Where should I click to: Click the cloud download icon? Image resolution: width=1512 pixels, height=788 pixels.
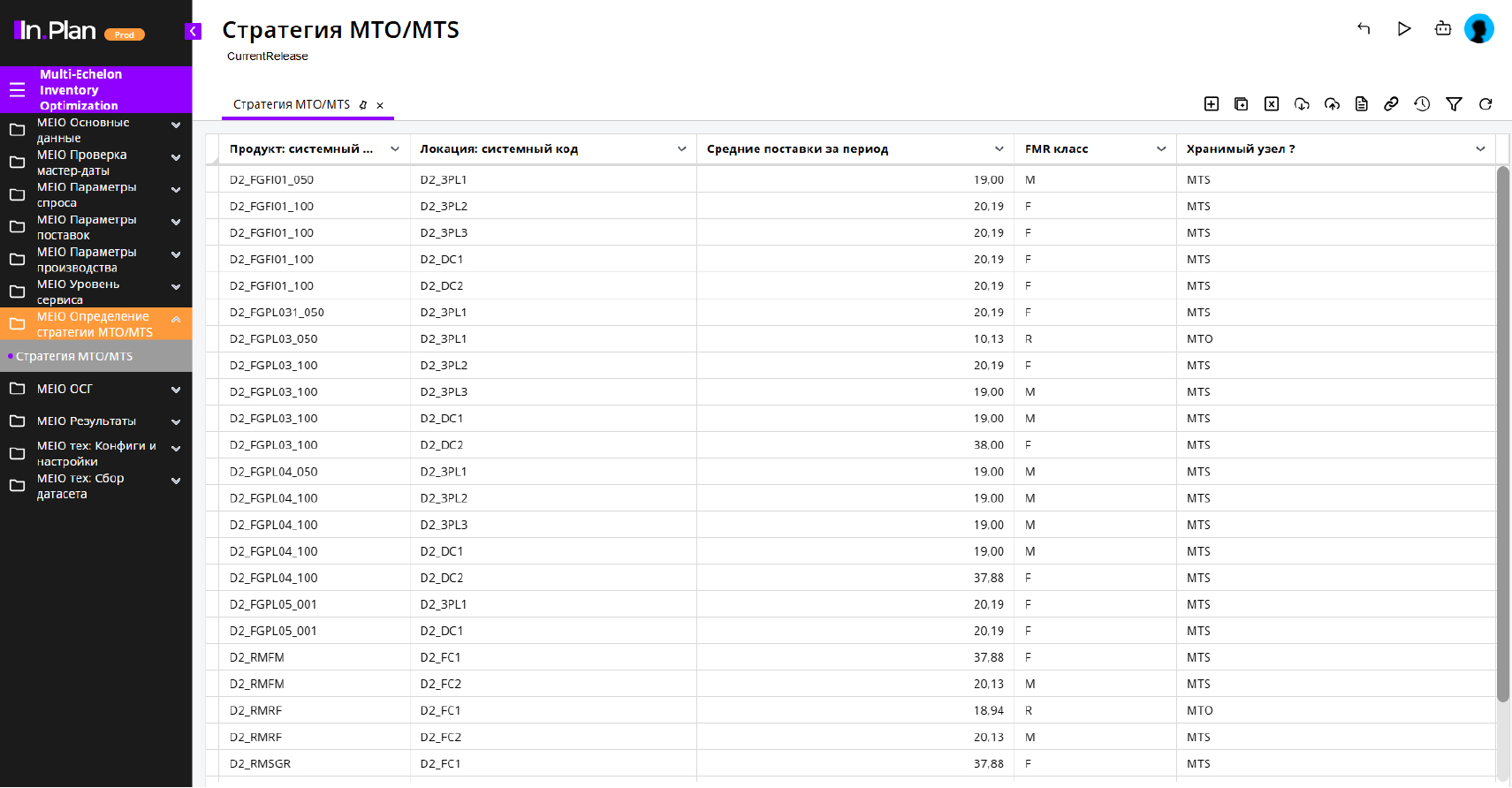pyautogui.click(x=1302, y=104)
